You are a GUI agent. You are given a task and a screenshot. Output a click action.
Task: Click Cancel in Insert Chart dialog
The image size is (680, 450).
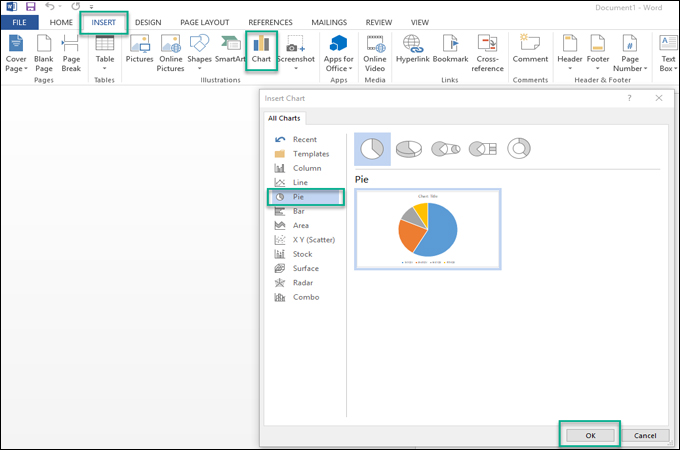[645, 435]
